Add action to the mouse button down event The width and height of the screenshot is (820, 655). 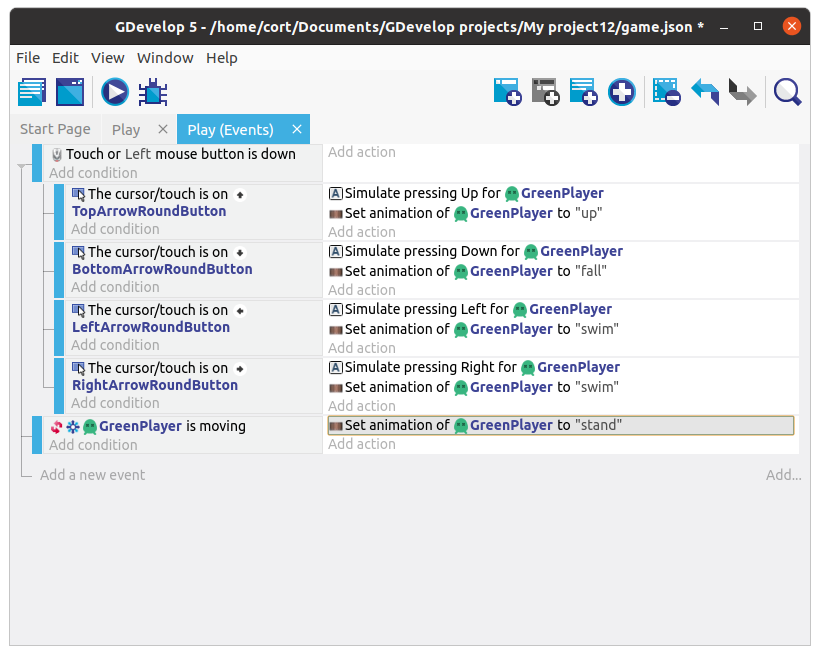[x=362, y=152]
